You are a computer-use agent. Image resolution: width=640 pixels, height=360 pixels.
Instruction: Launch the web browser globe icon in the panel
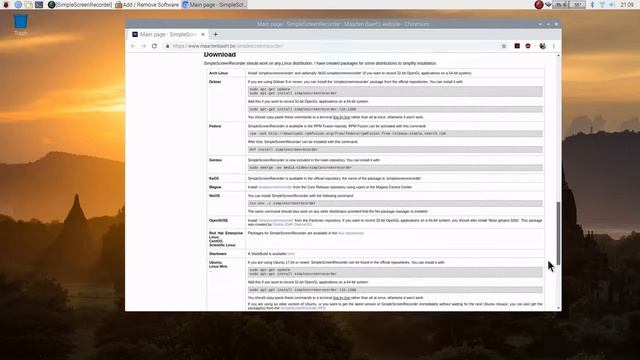coord(18,4)
